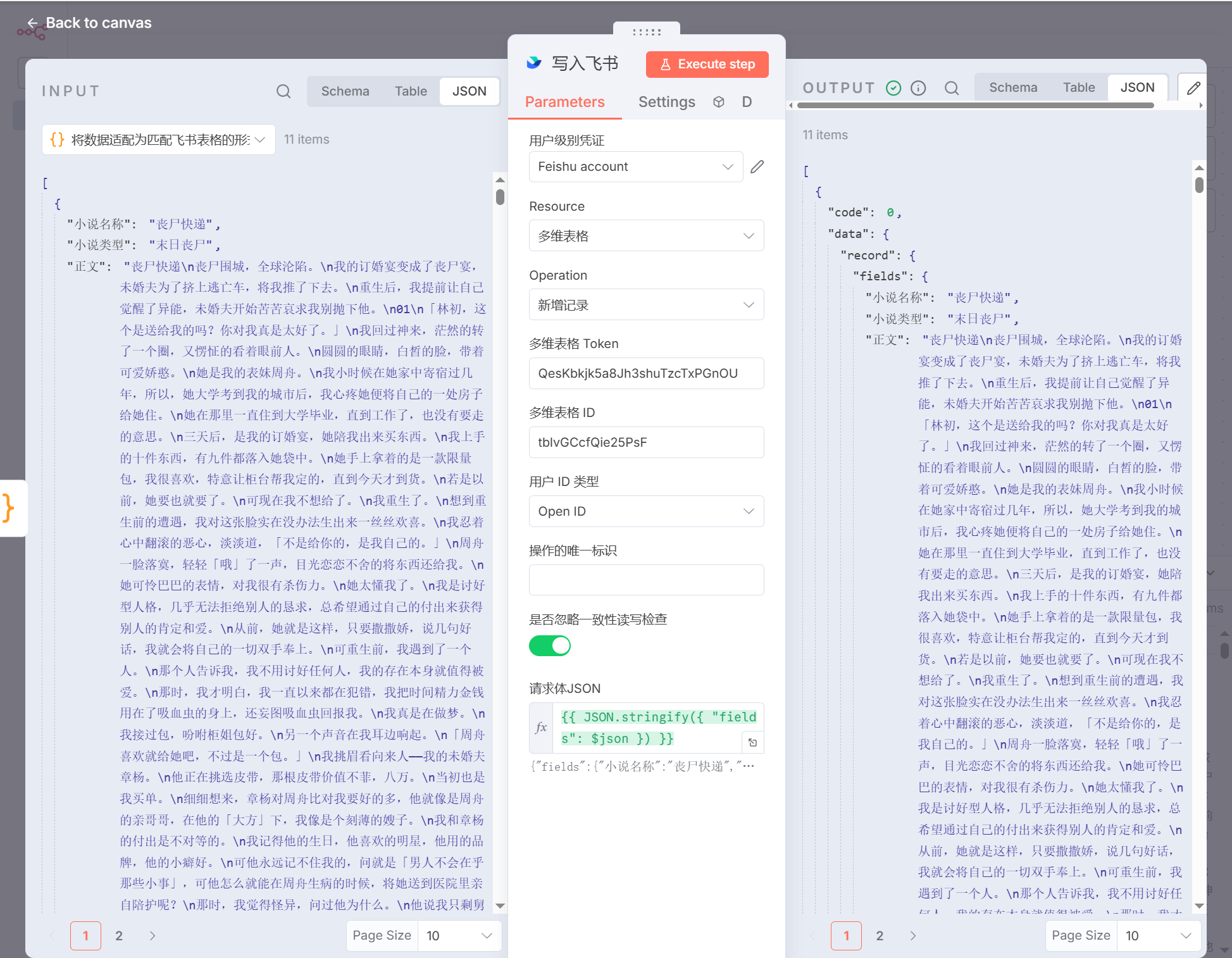Click the output info circle icon
This screenshot has height=958, width=1232.
[918, 88]
